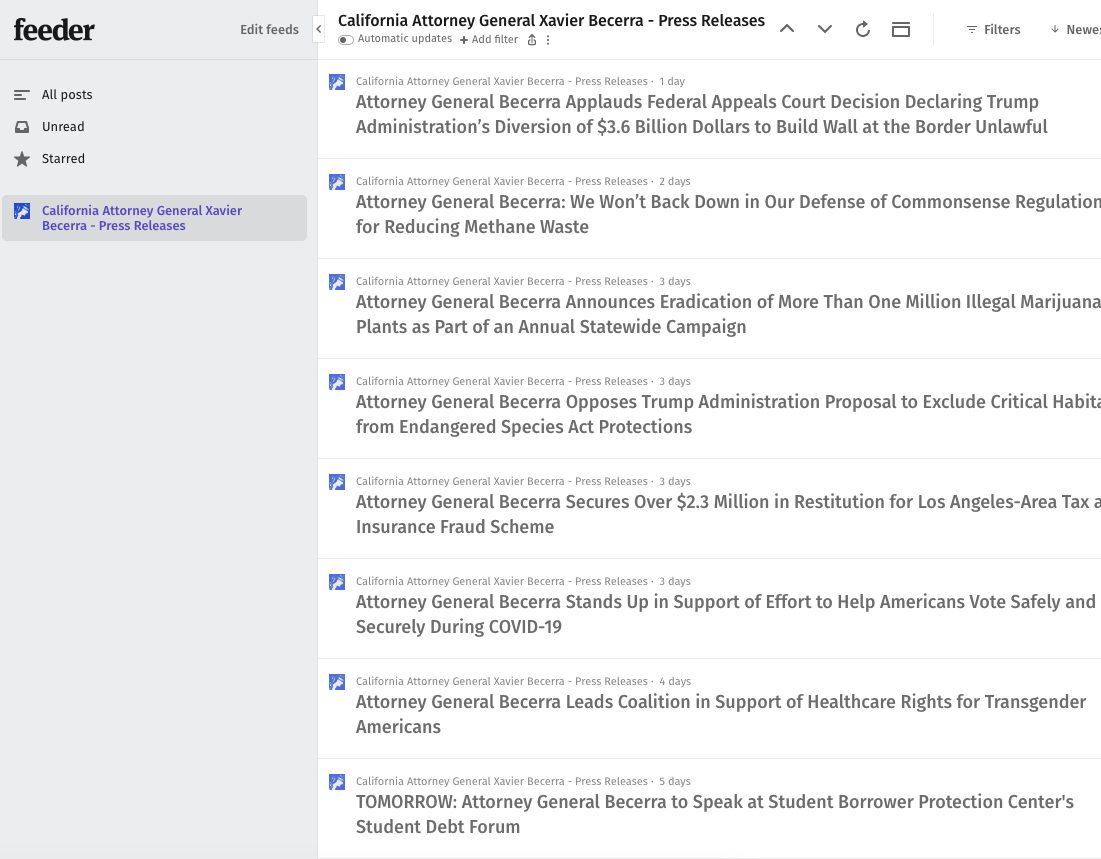The width and height of the screenshot is (1101, 859).
Task: Click favicon of the Marijuana Plants post
Action: (x=337, y=282)
